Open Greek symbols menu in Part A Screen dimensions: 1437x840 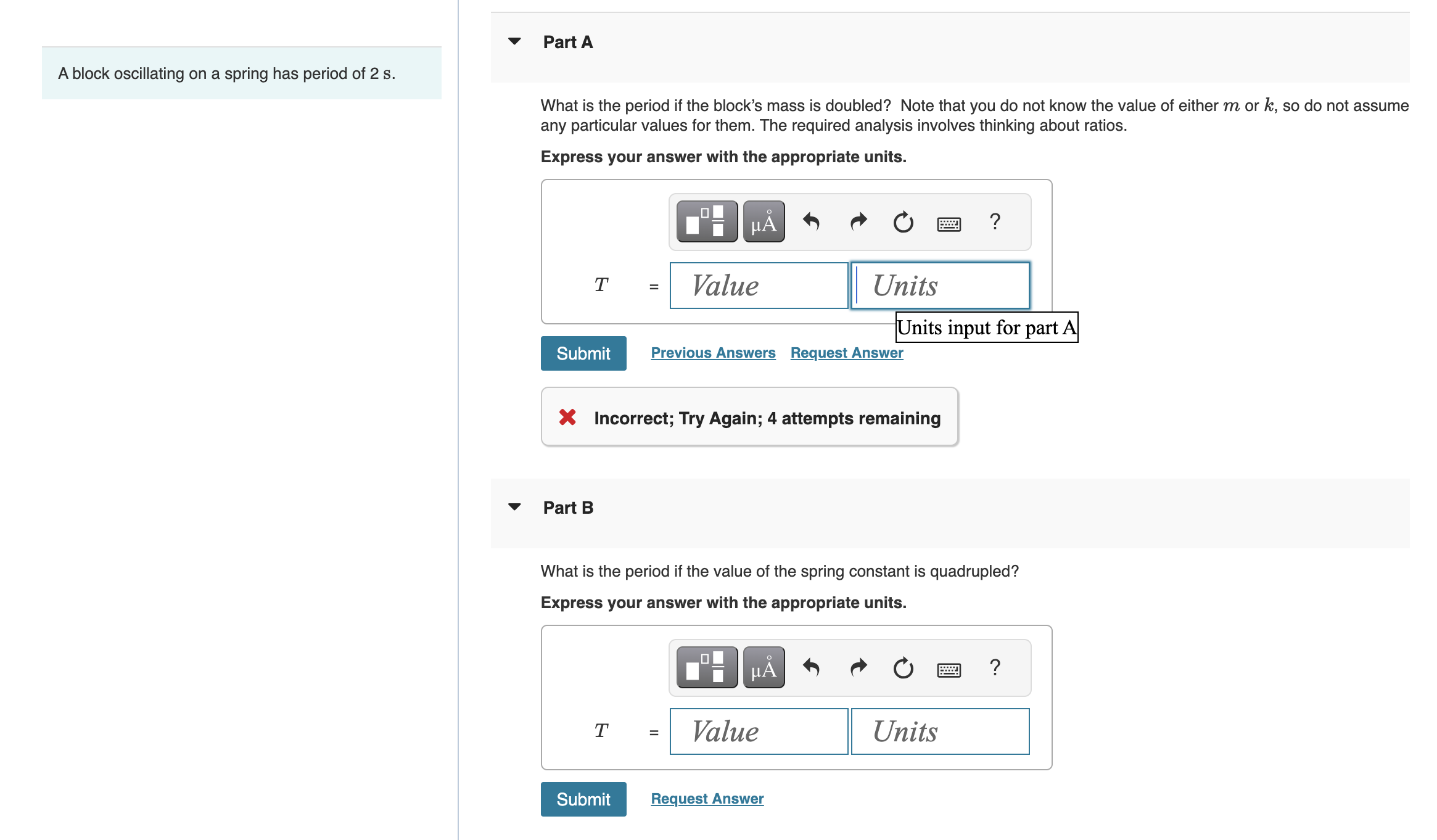(x=764, y=221)
